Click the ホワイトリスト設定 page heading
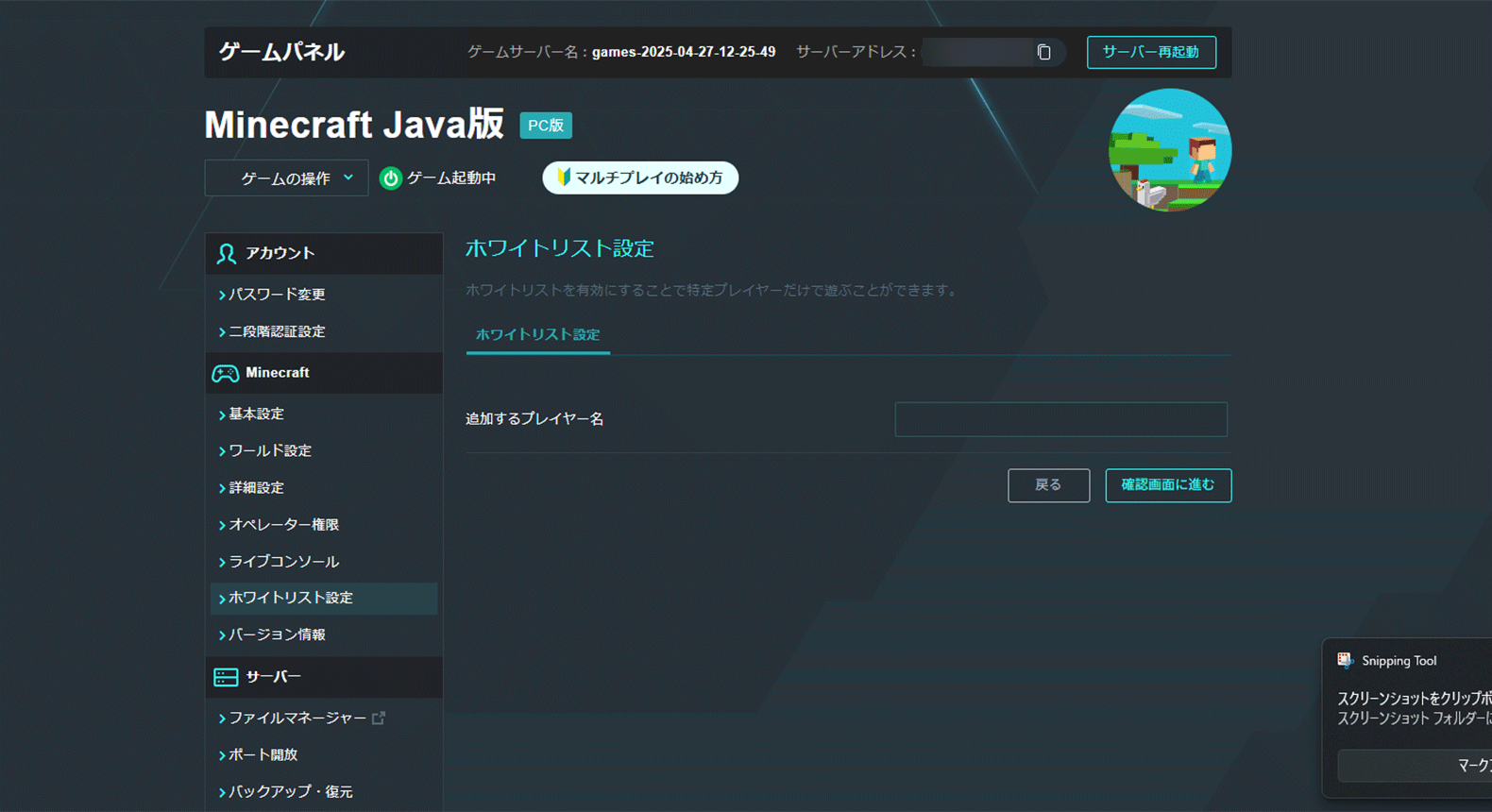The height and width of the screenshot is (812, 1492). (x=560, y=248)
